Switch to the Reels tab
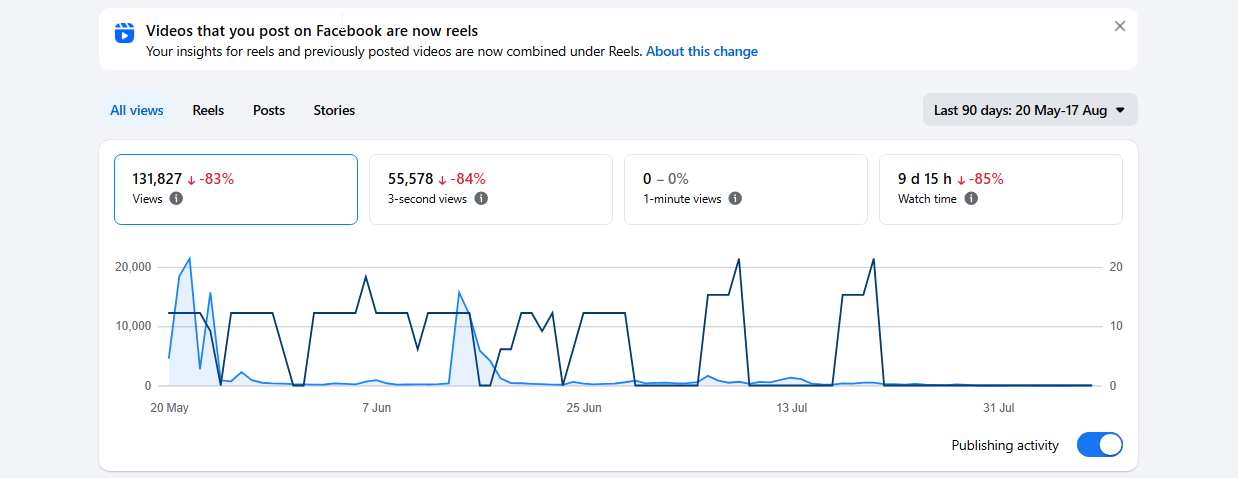 coord(208,110)
